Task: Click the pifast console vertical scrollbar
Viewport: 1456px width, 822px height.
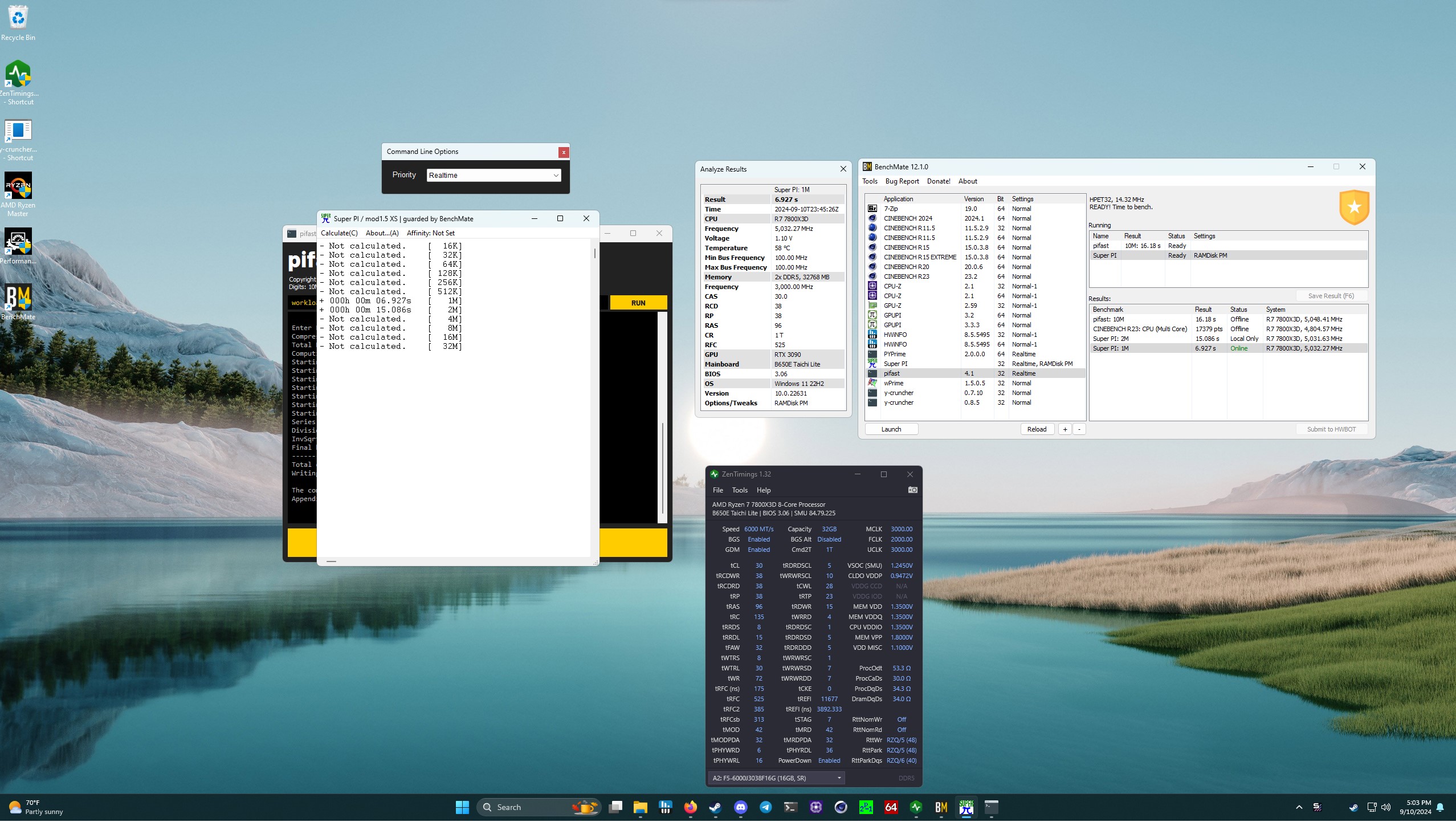Action: pos(662,417)
